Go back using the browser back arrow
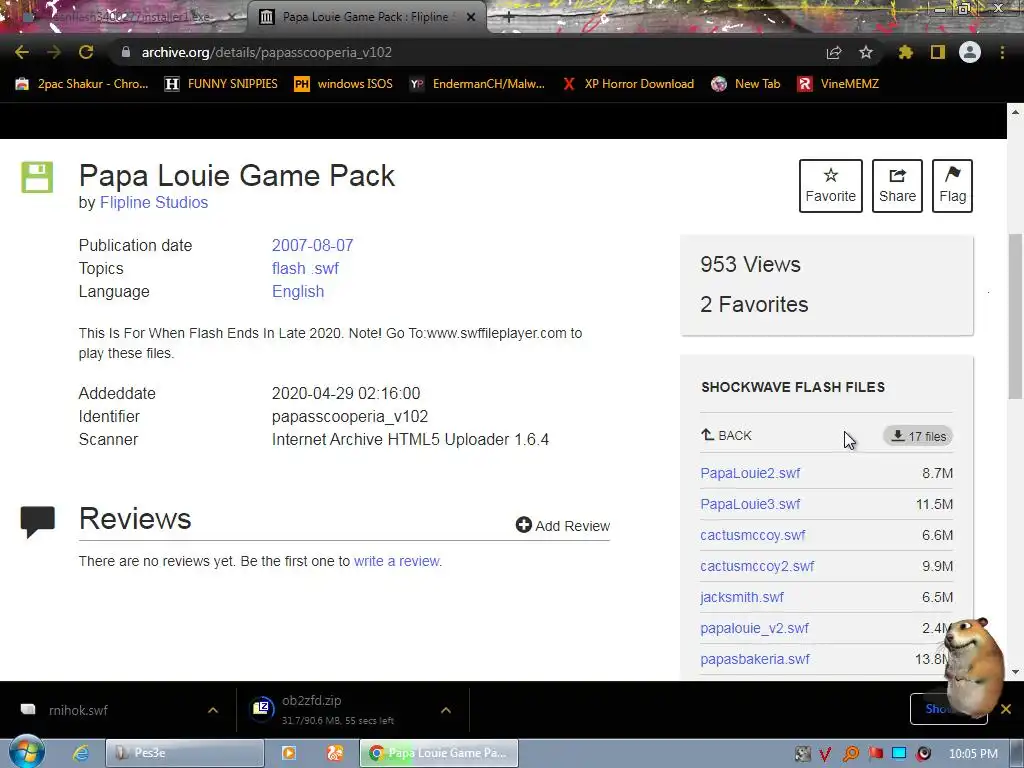1024x768 pixels. [22, 52]
